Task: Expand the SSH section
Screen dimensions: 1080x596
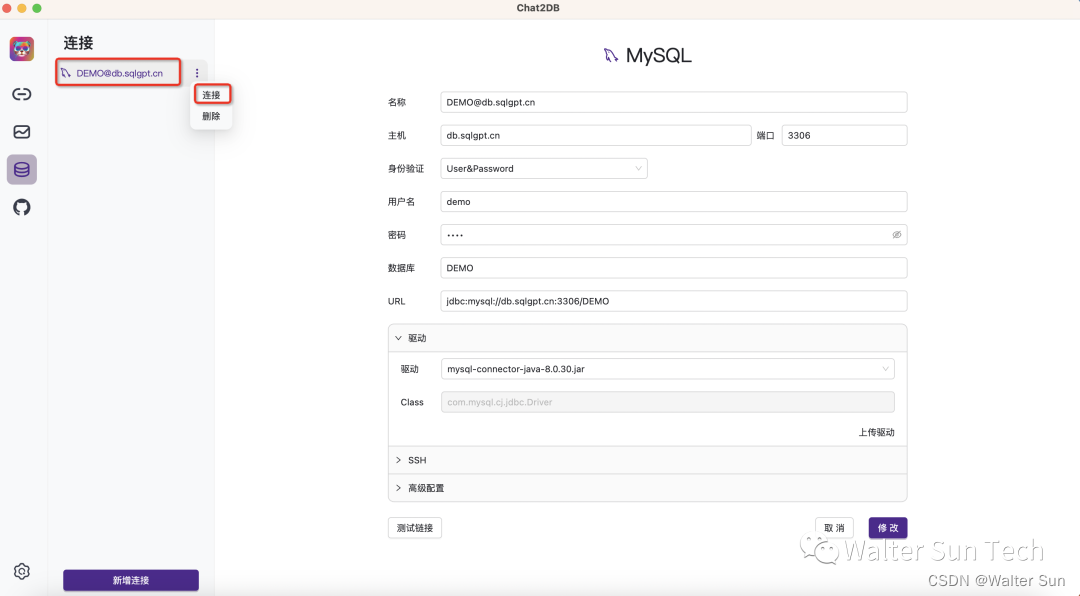Action: pyautogui.click(x=647, y=460)
